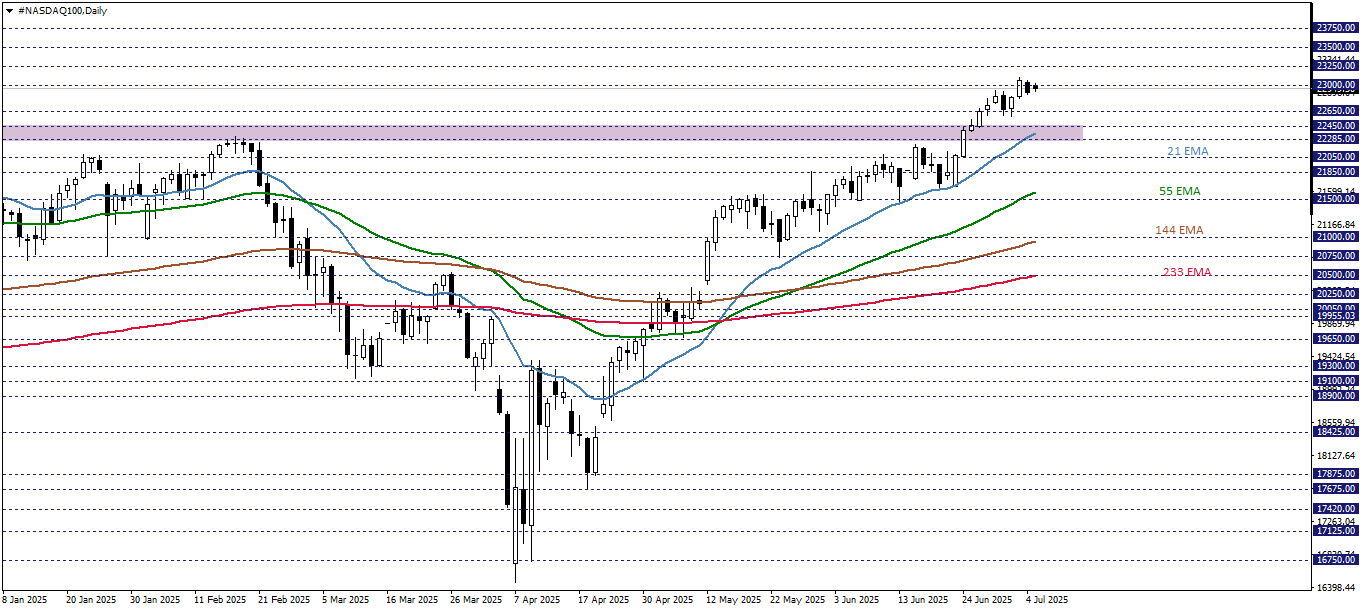Click the 22 May 2025 date label
1362x611 pixels.
[x=797, y=600]
